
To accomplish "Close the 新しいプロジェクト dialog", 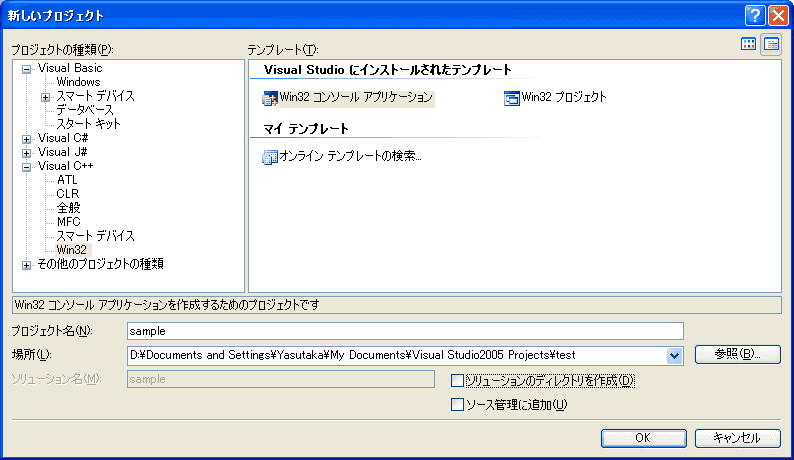I will pos(778,16).
